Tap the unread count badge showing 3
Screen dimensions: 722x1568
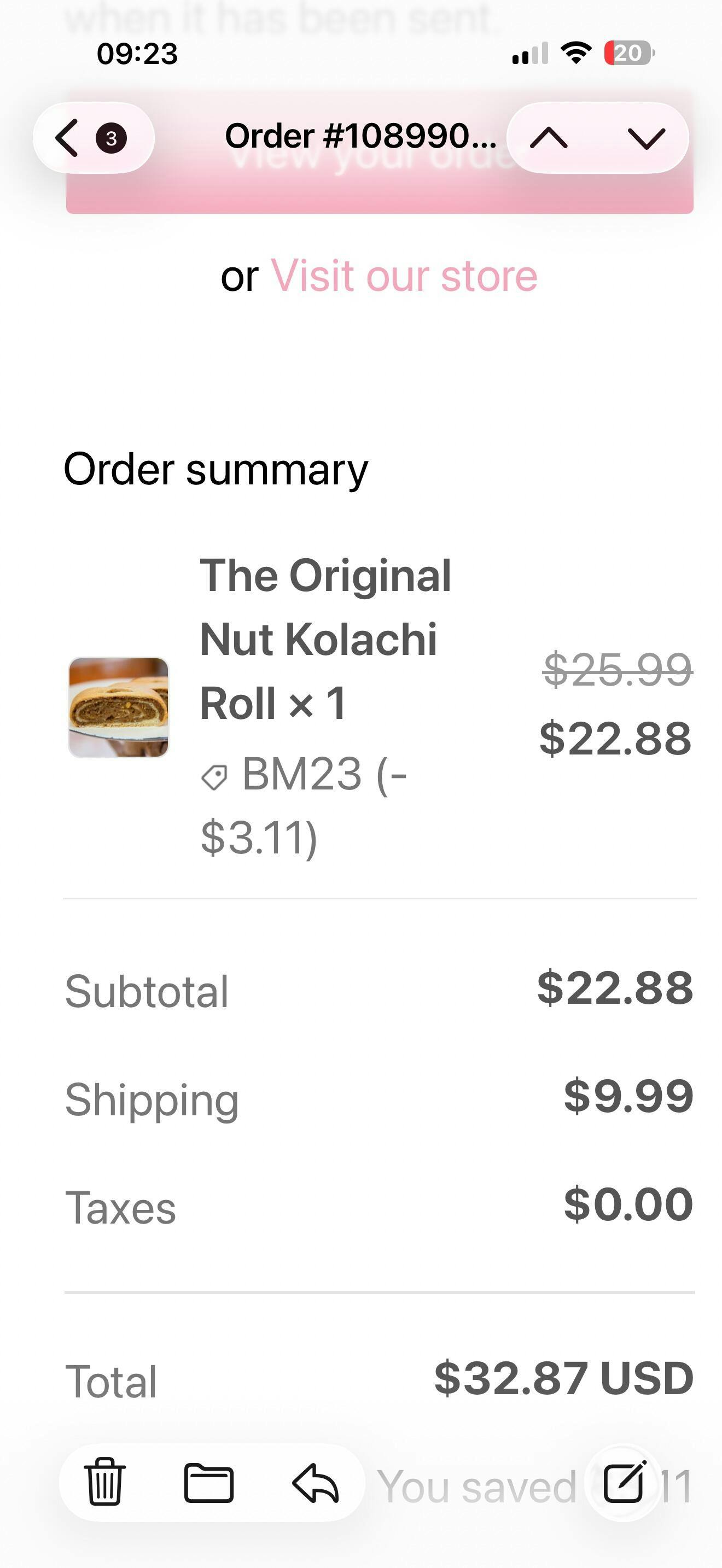click(x=111, y=138)
